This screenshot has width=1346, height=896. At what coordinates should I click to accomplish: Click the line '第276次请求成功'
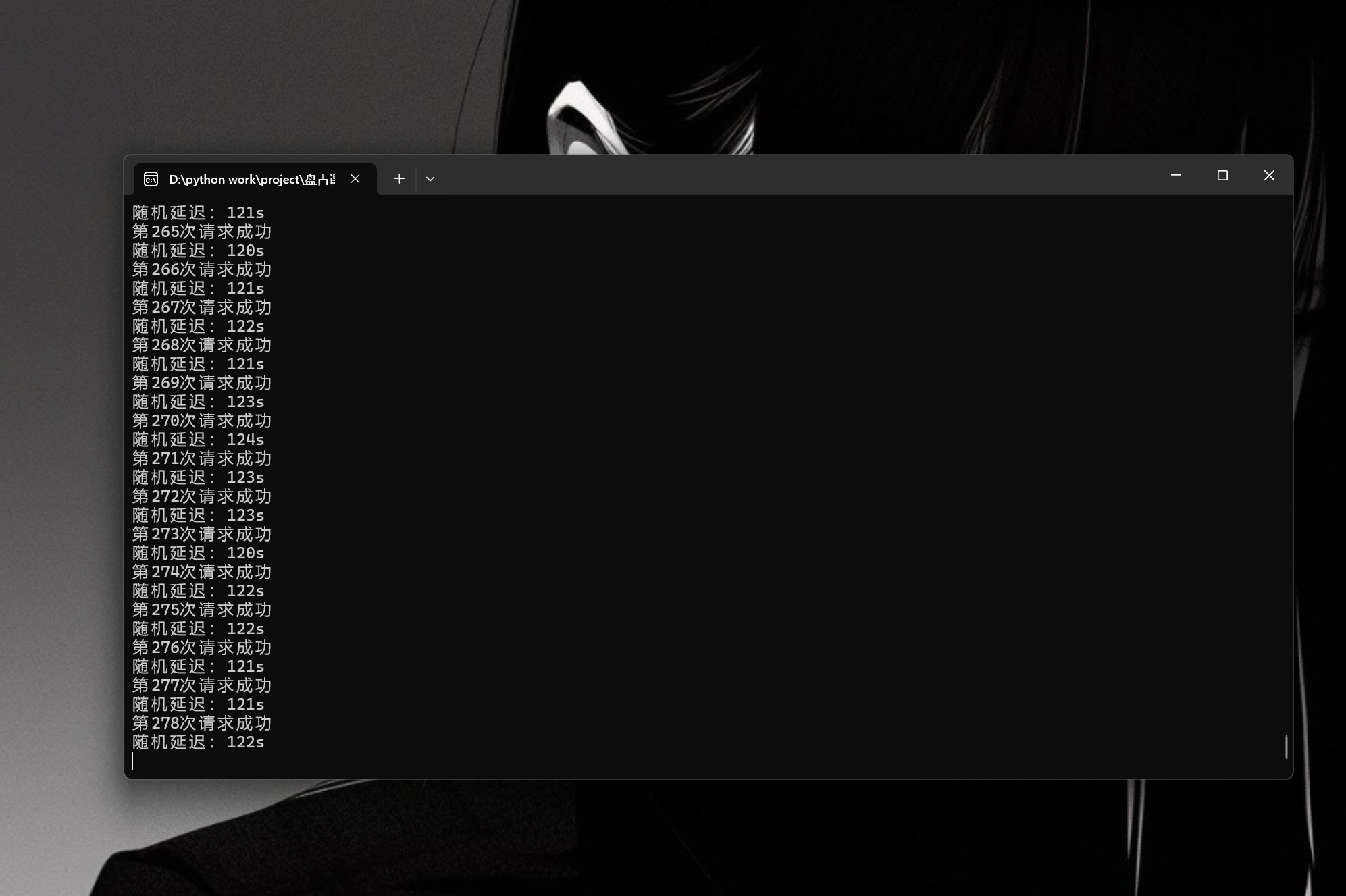(201, 648)
